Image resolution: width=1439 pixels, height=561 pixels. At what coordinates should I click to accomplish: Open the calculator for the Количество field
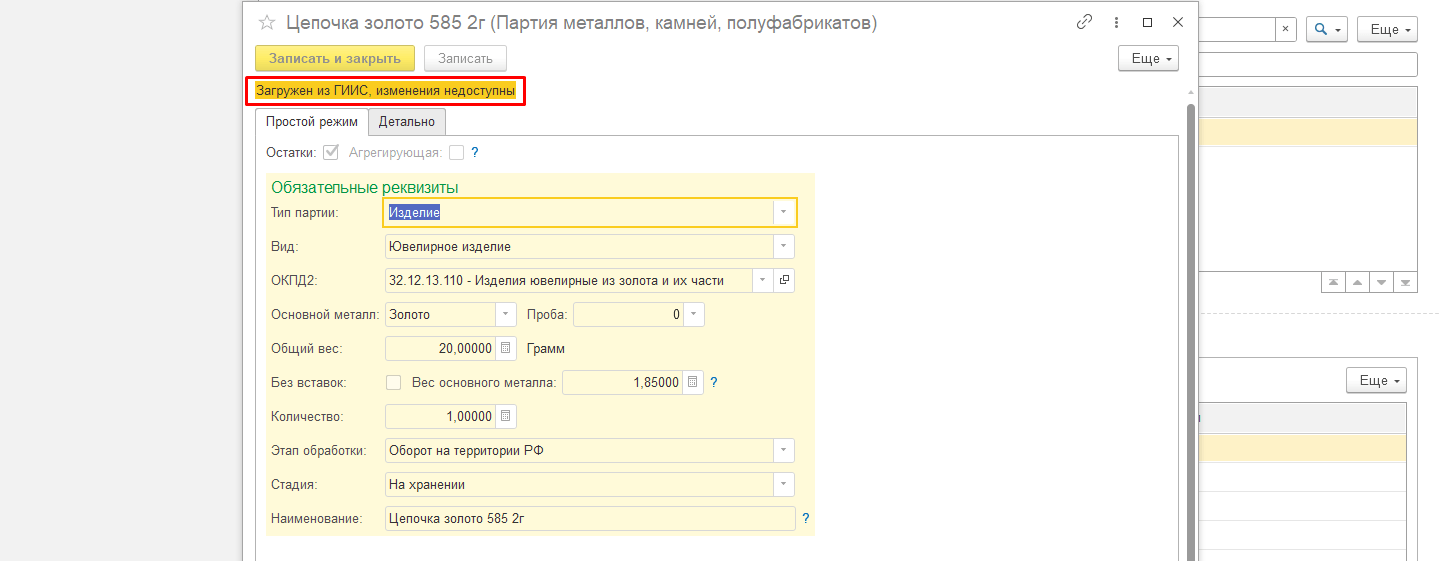(x=506, y=416)
